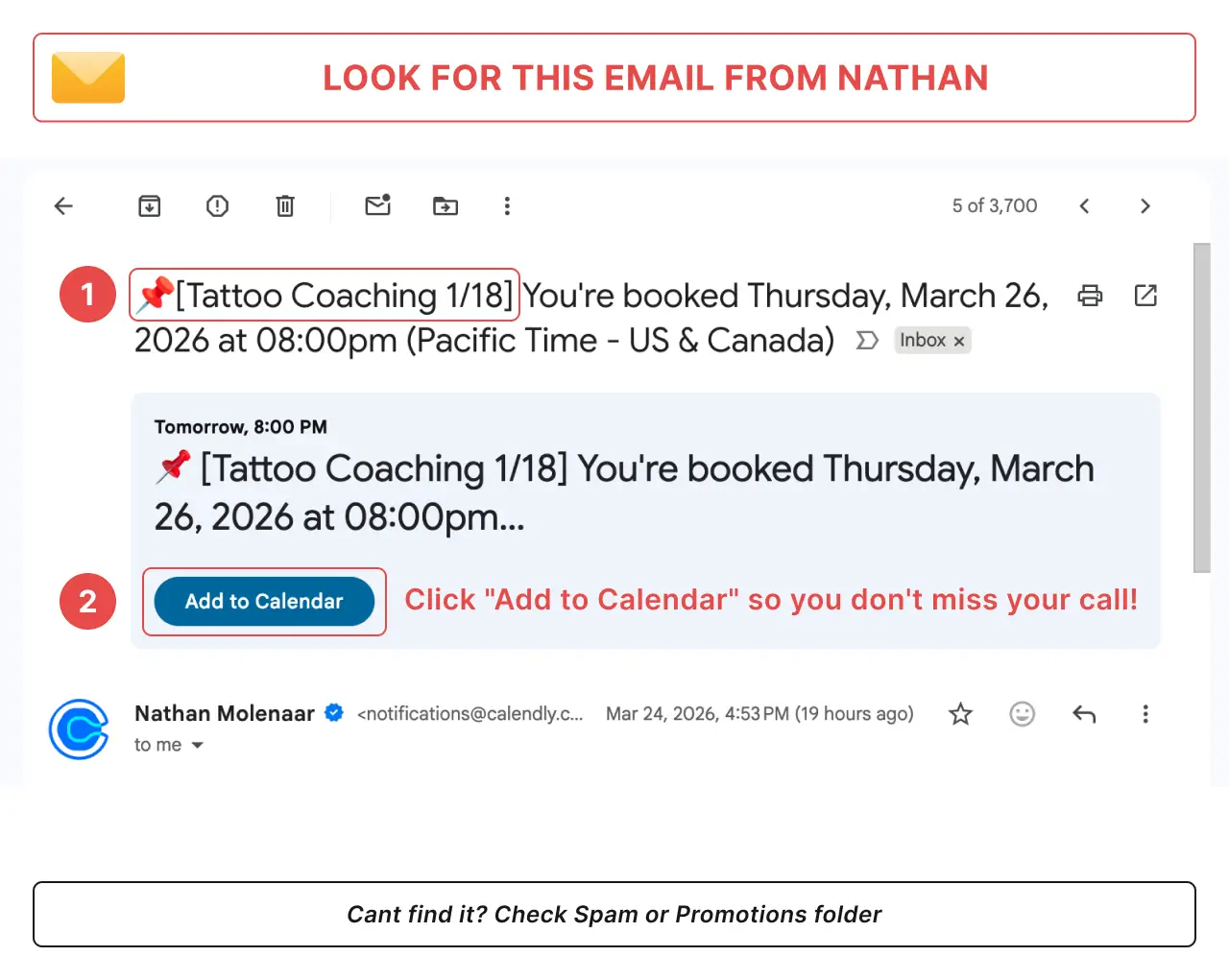Add an emoji reaction
1229x980 pixels.
pyautogui.click(x=1023, y=713)
